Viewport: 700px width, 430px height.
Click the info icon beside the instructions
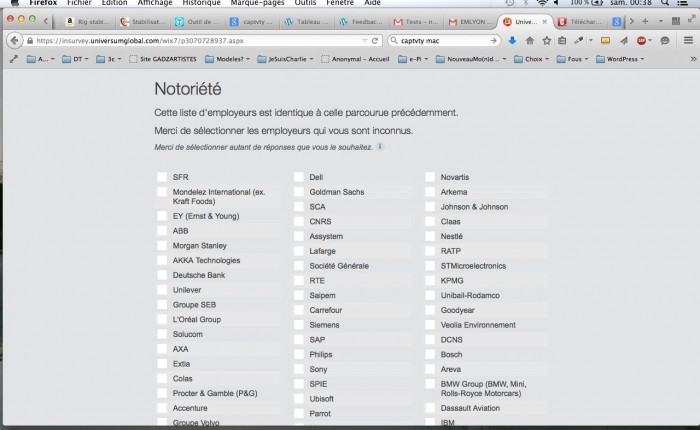pyautogui.click(x=380, y=146)
